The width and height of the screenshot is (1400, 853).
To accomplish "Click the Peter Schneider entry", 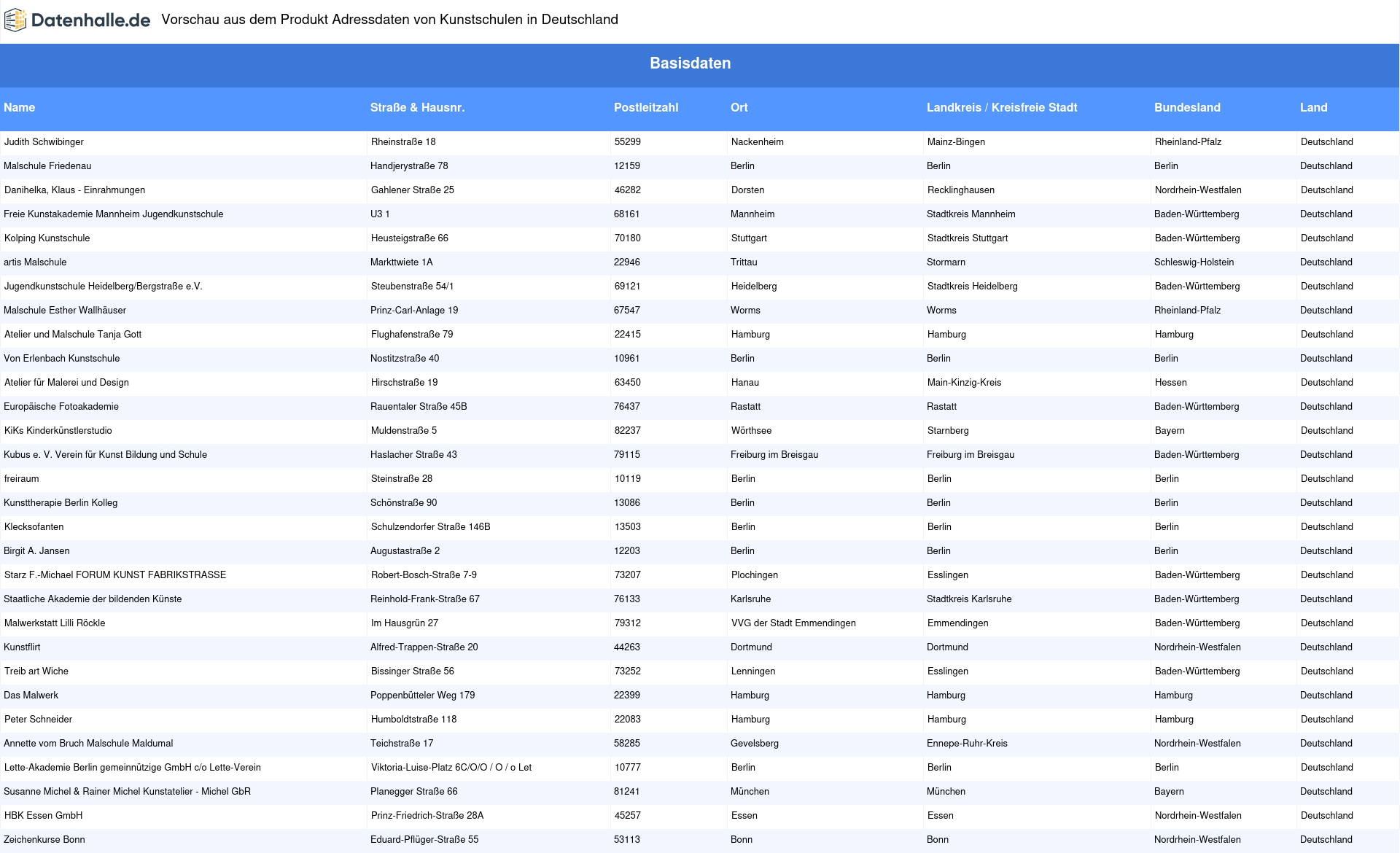I will (x=39, y=720).
